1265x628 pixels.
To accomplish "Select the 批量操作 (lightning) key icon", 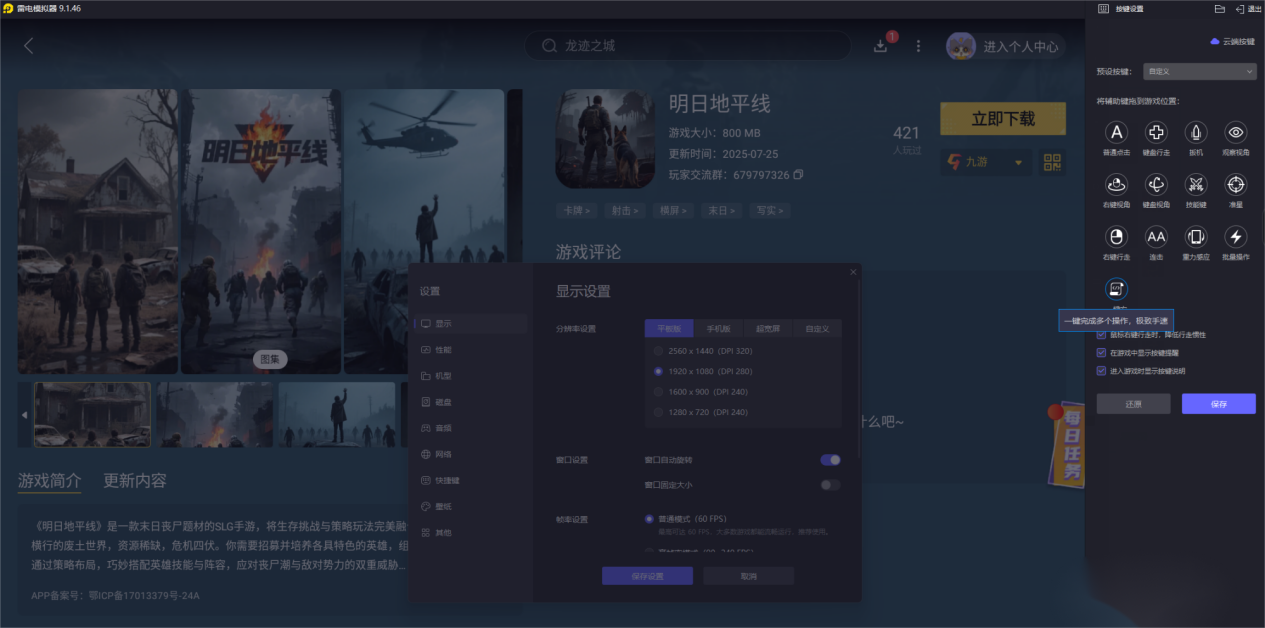I will (x=1236, y=237).
